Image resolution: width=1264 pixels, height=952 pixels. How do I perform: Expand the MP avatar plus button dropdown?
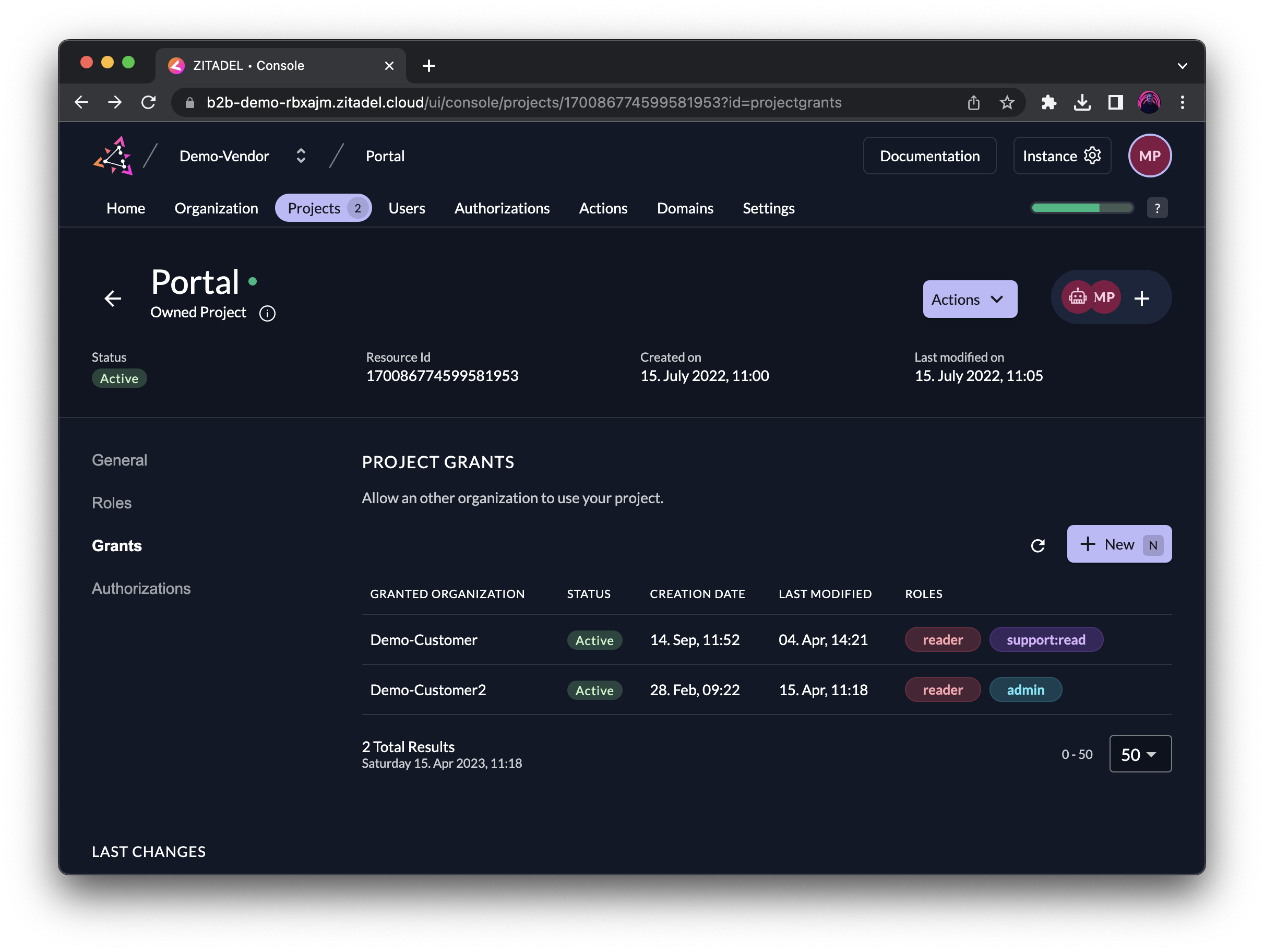1142,298
